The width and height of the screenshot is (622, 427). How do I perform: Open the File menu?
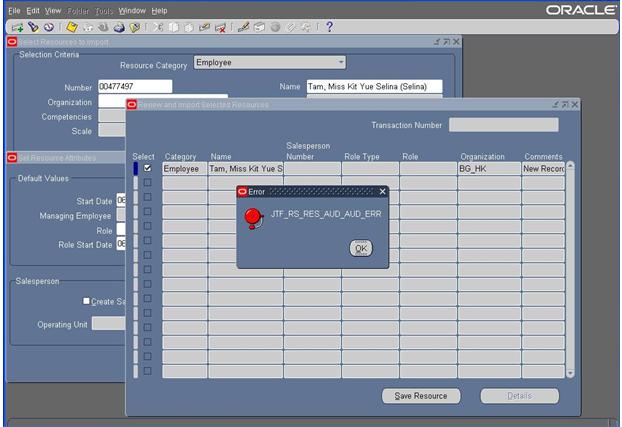(x=14, y=11)
